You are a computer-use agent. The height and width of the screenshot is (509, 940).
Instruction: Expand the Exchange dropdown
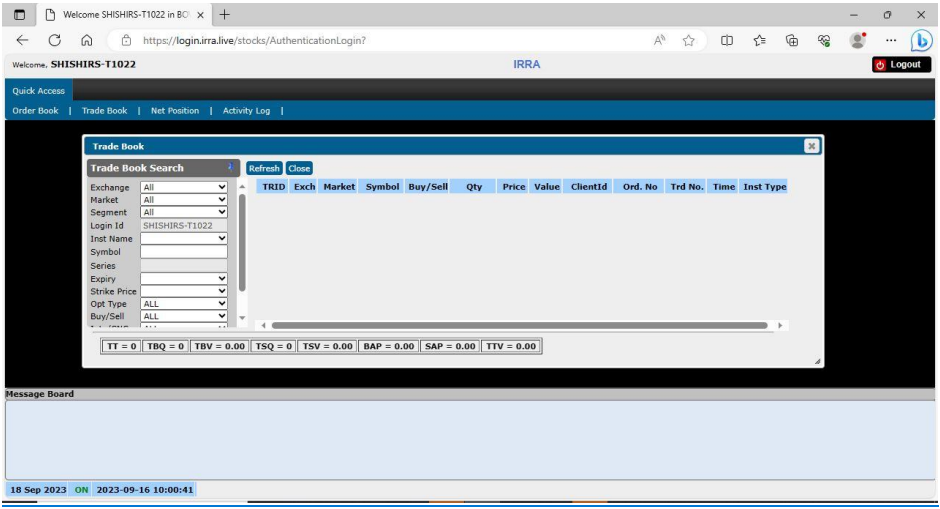[184, 187]
